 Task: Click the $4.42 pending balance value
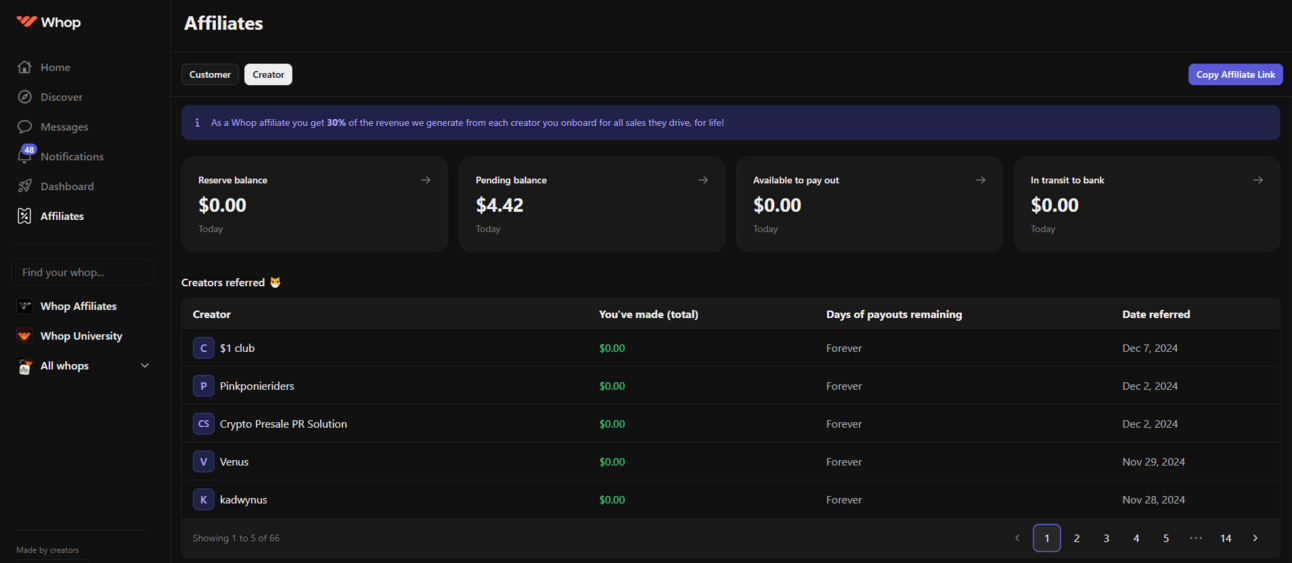(500, 205)
